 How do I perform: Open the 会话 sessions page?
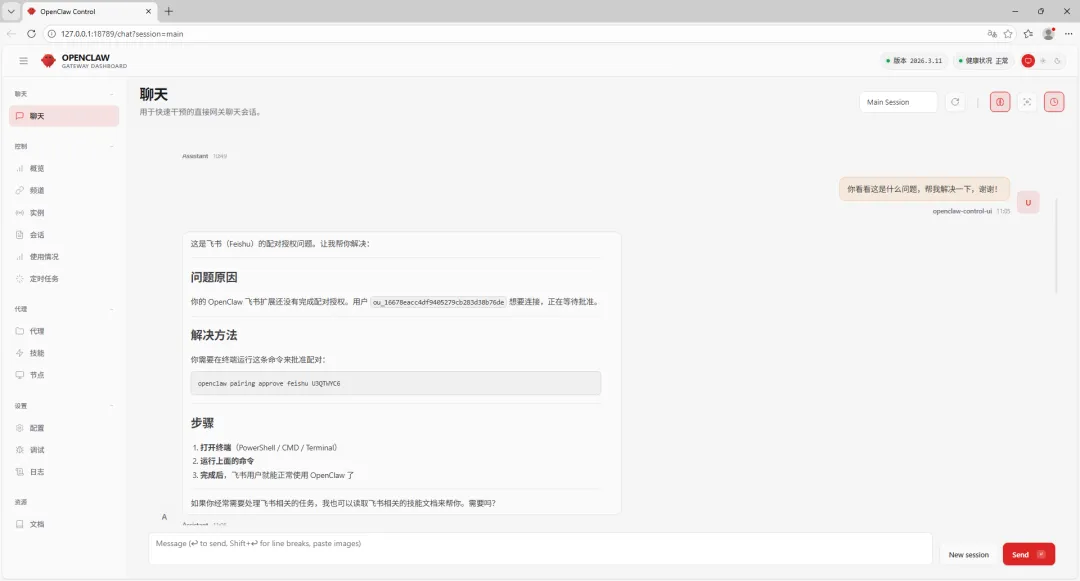64,235
